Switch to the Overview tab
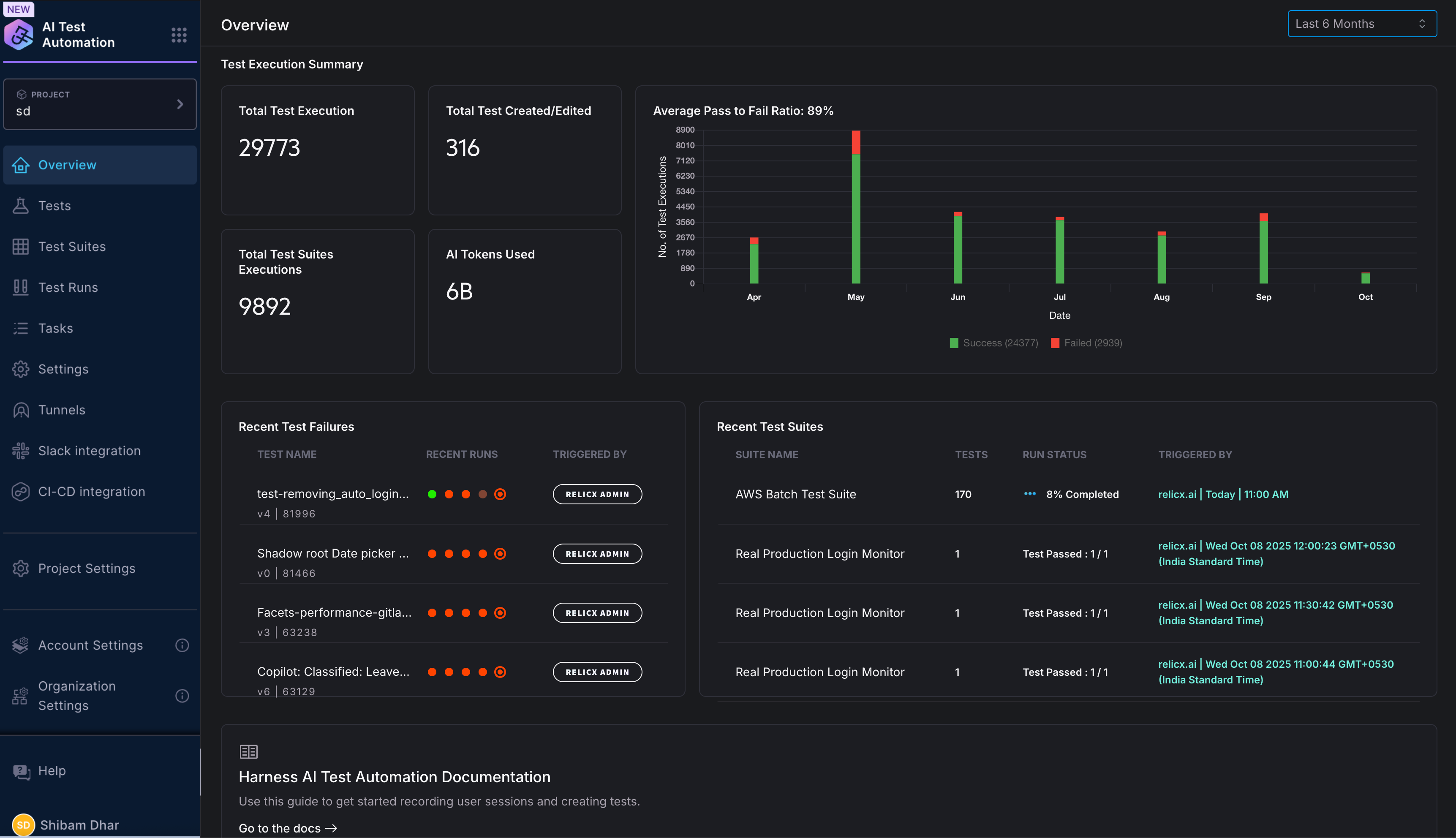Screen dimensions: 1456x838 tap(67, 165)
